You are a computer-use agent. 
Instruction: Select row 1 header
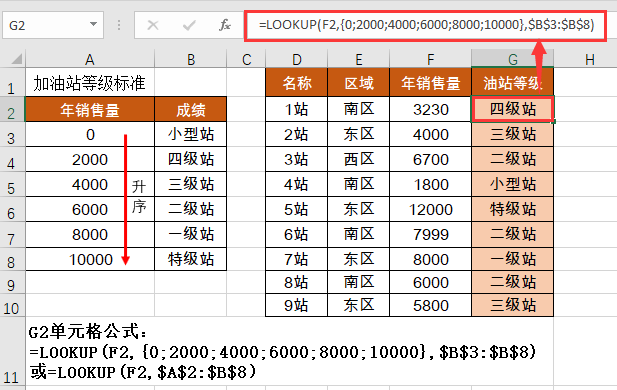coord(12,82)
